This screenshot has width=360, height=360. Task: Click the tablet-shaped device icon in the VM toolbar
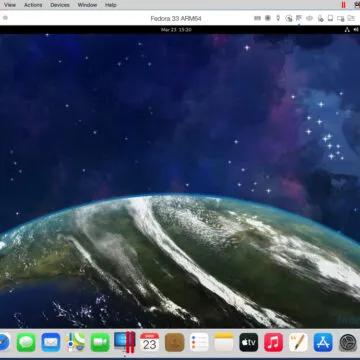click(x=330, y=18)
